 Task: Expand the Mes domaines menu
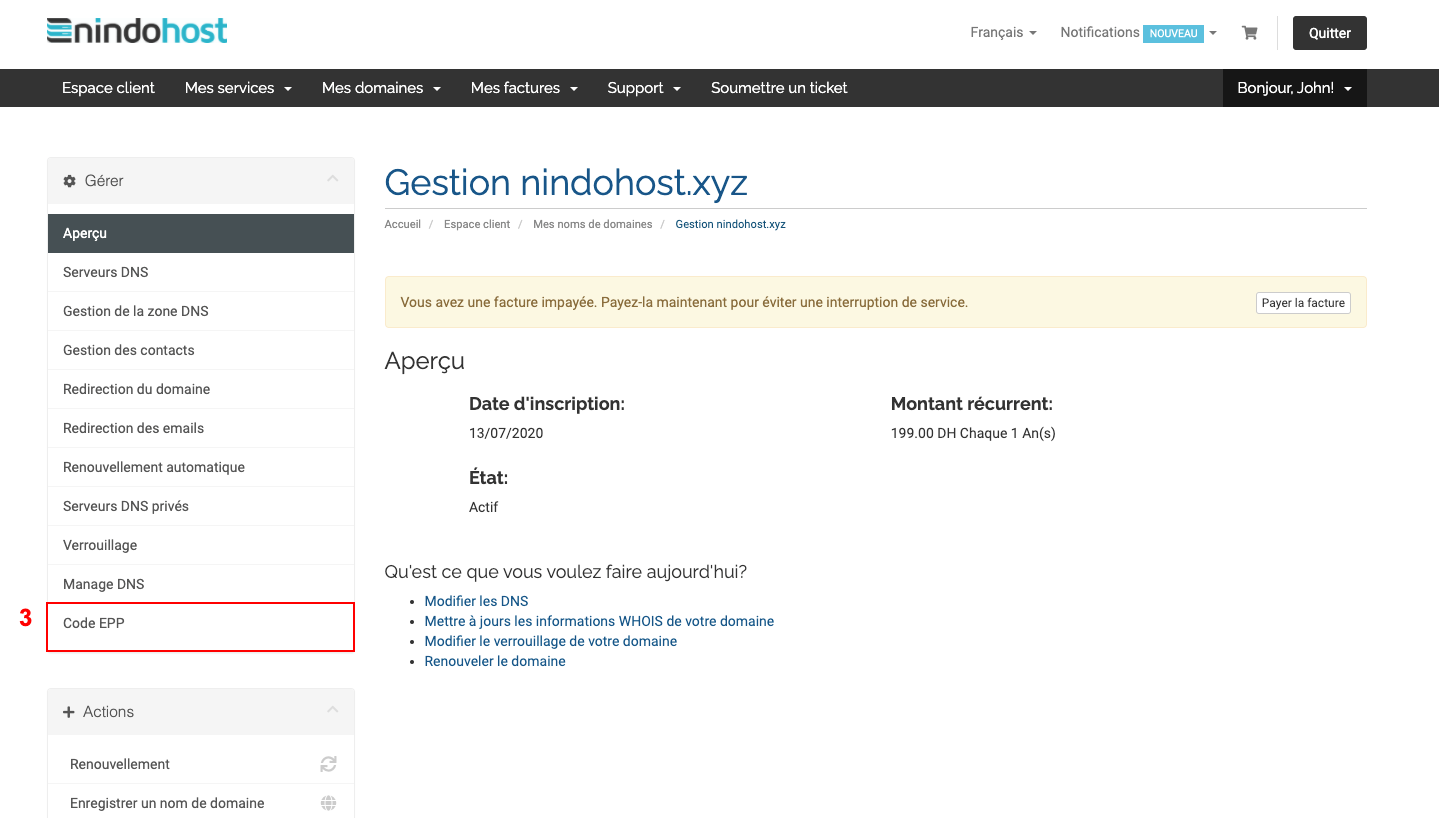point(381,88)
